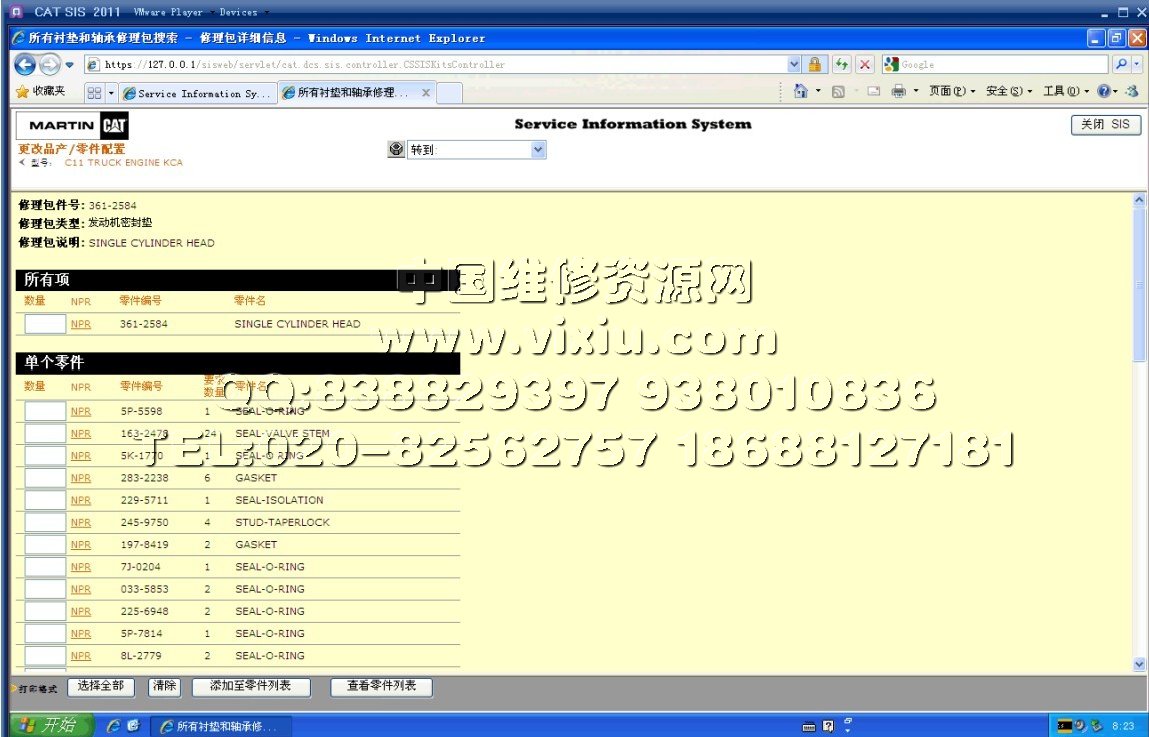Click the Home page icon
The image size is (1149, 737).
coord(800,92)
